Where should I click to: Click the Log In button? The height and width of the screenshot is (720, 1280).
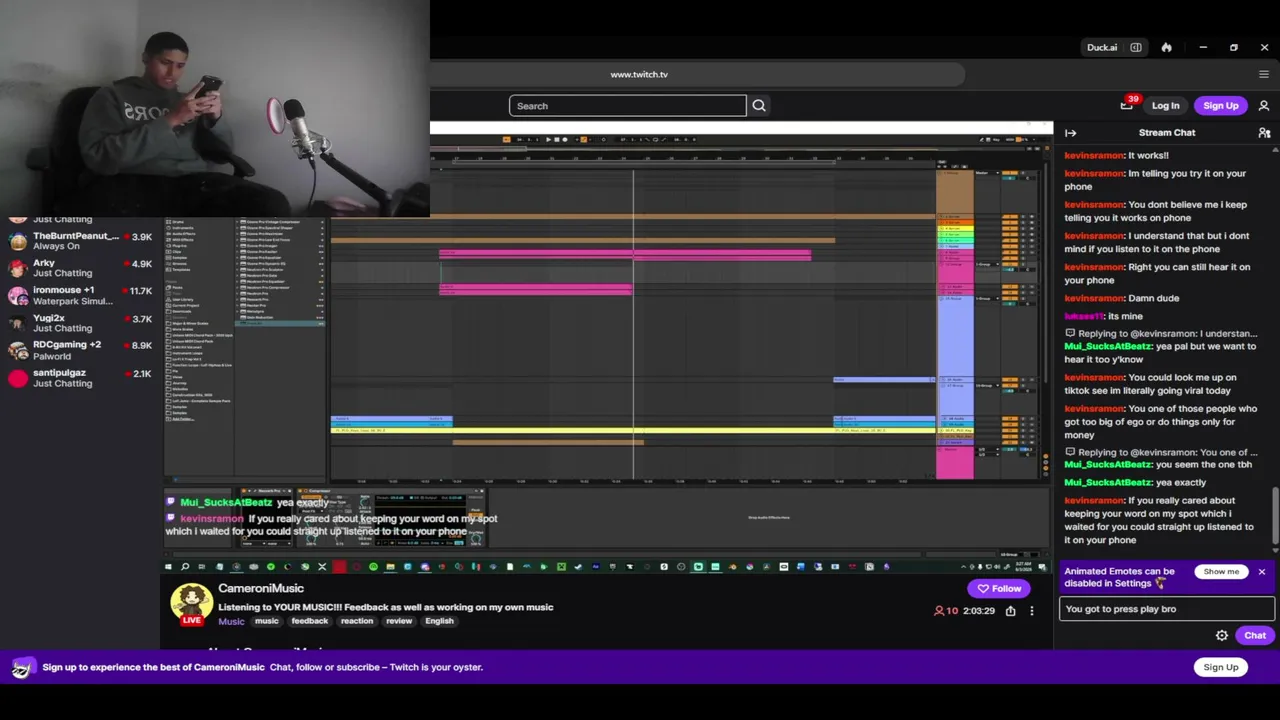pyautogui.click(x=1166, y=106)
